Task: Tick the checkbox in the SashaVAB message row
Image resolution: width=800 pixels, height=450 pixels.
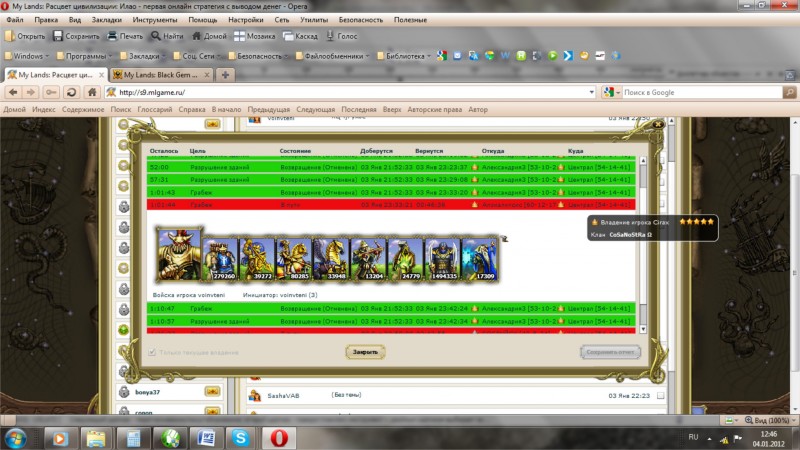Action: tap(660, 395)
